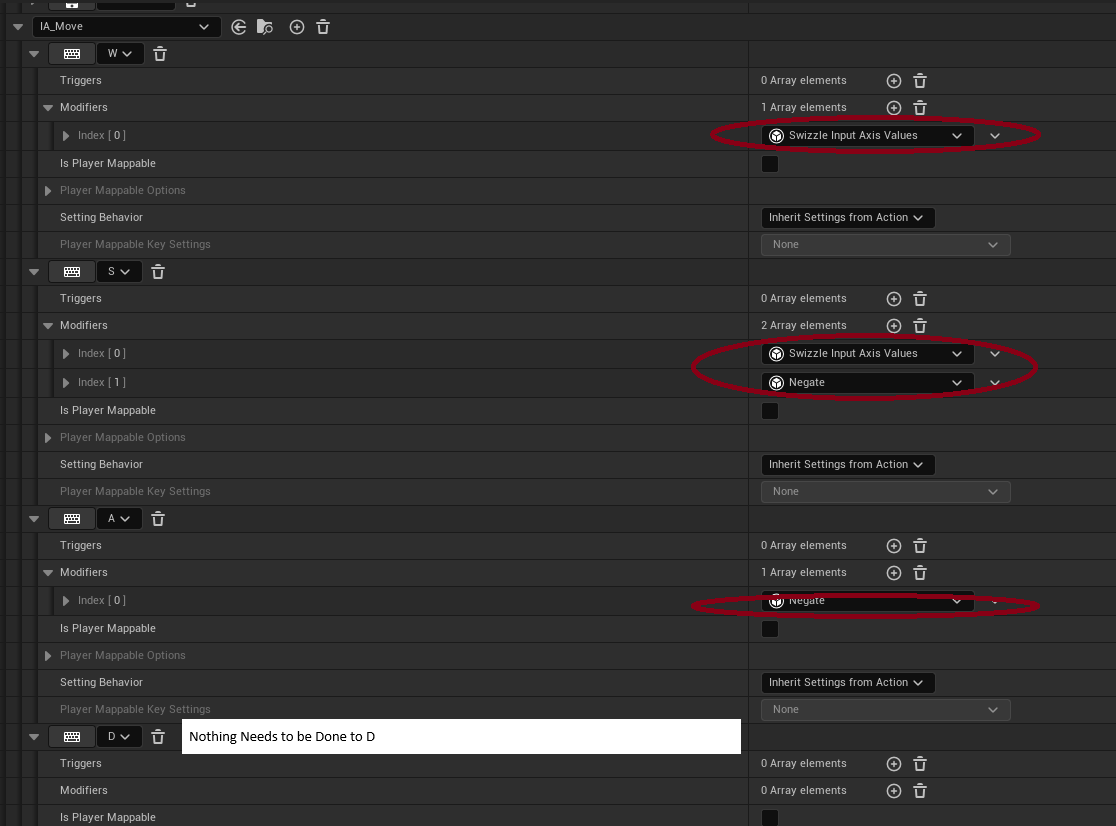The height and width of the screenshot is (826, 1116).
Task: Empty the Modifiers array under W key
Action: (920, 108)
